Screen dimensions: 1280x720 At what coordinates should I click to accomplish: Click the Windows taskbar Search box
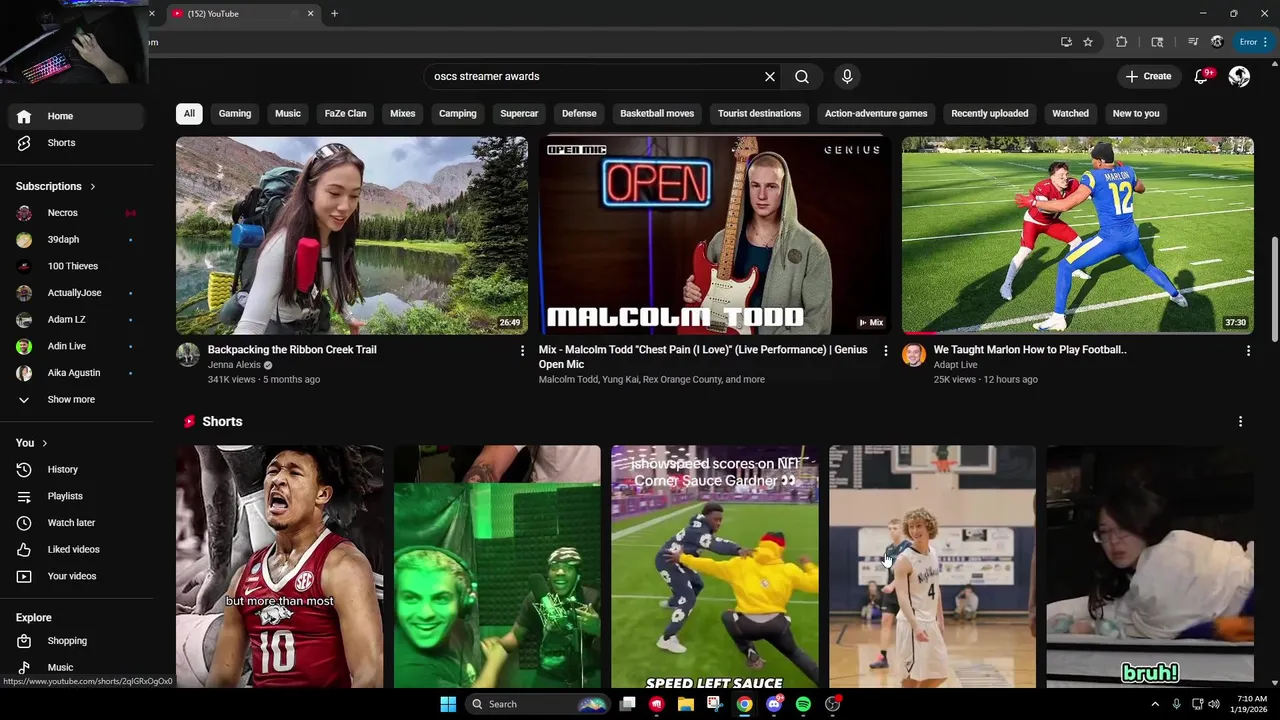(x=538, y=704)
